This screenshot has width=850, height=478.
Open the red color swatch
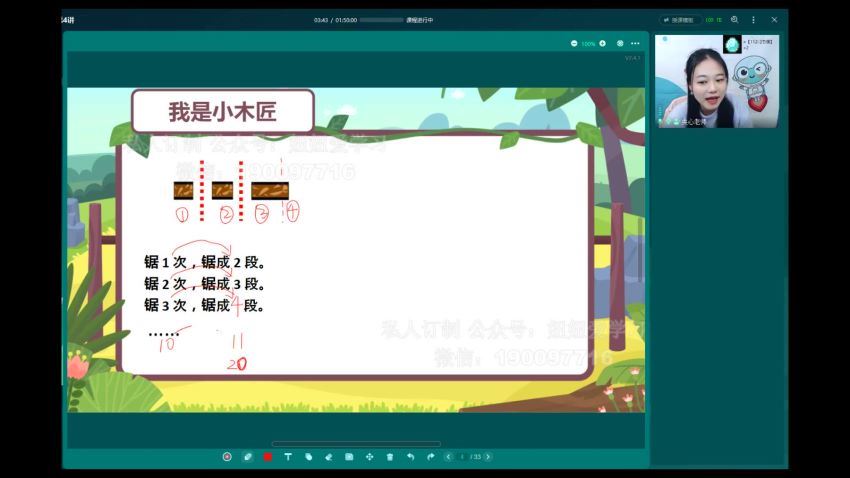[x=268, y=457]
